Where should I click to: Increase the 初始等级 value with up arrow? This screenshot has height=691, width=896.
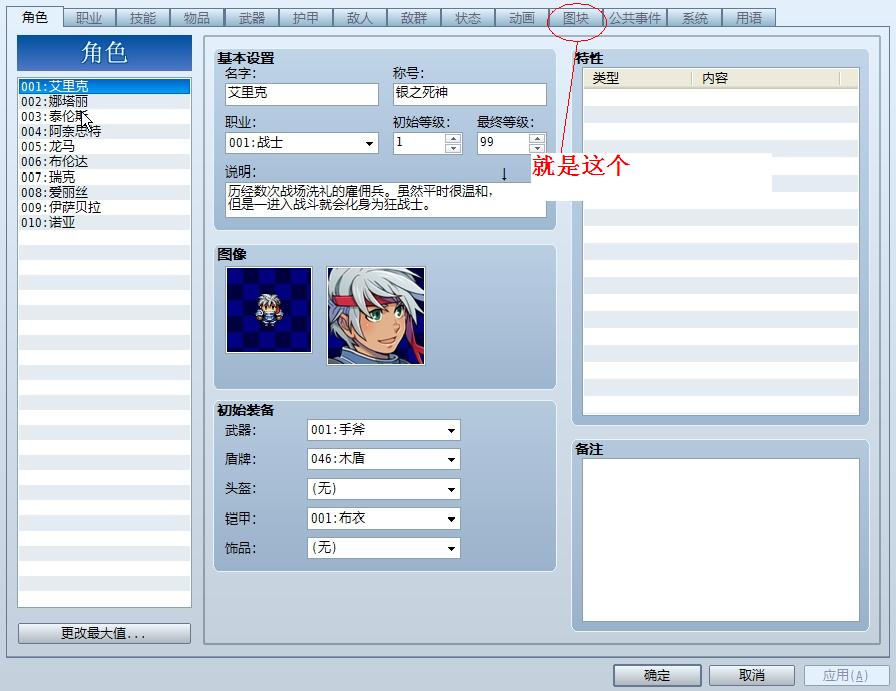click(x=453, y=138)
